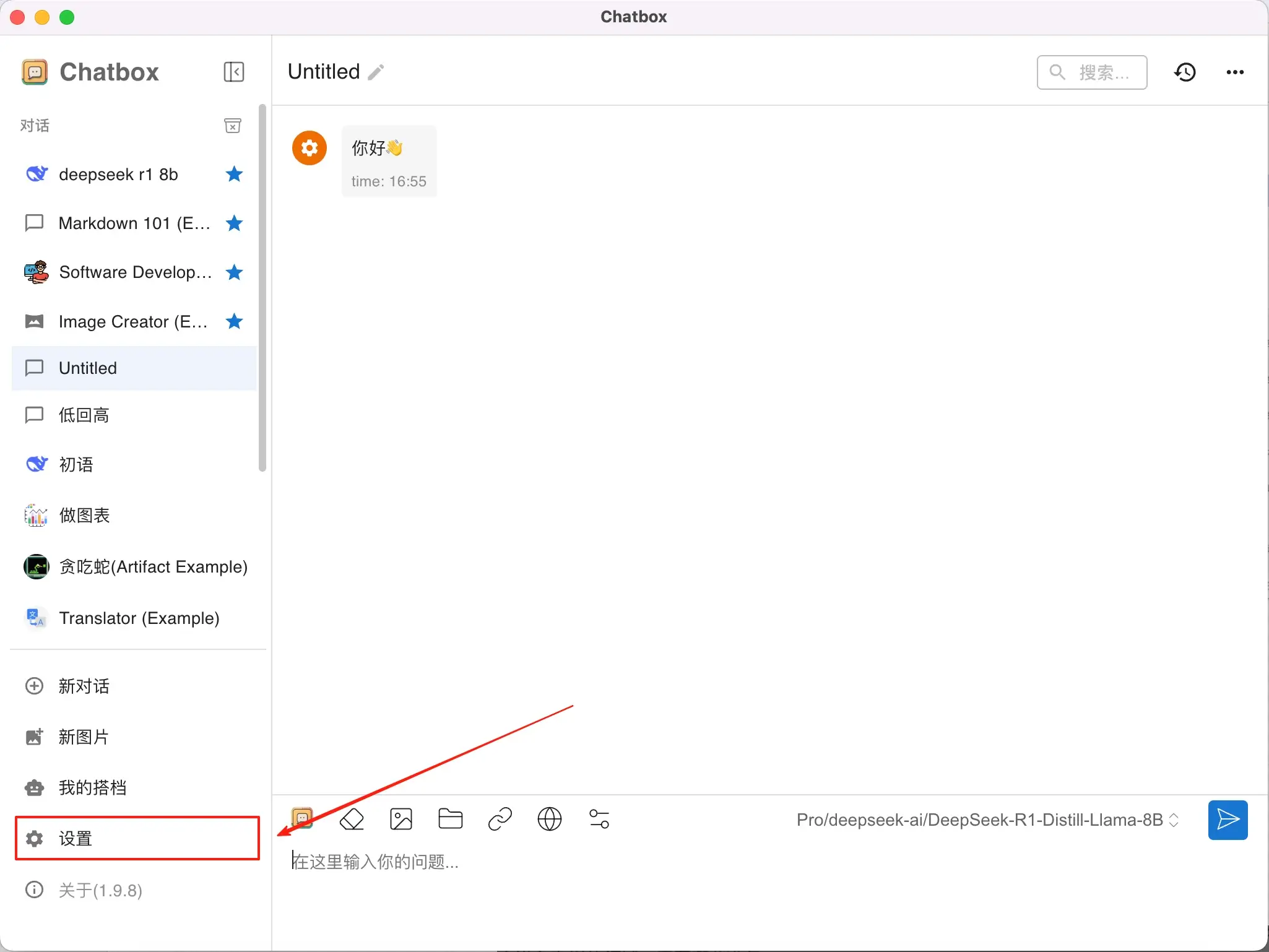The width and height of the screenshot is (1269, 952).
Task: Open the Software Developer conversation
Action: pos(134,272)
